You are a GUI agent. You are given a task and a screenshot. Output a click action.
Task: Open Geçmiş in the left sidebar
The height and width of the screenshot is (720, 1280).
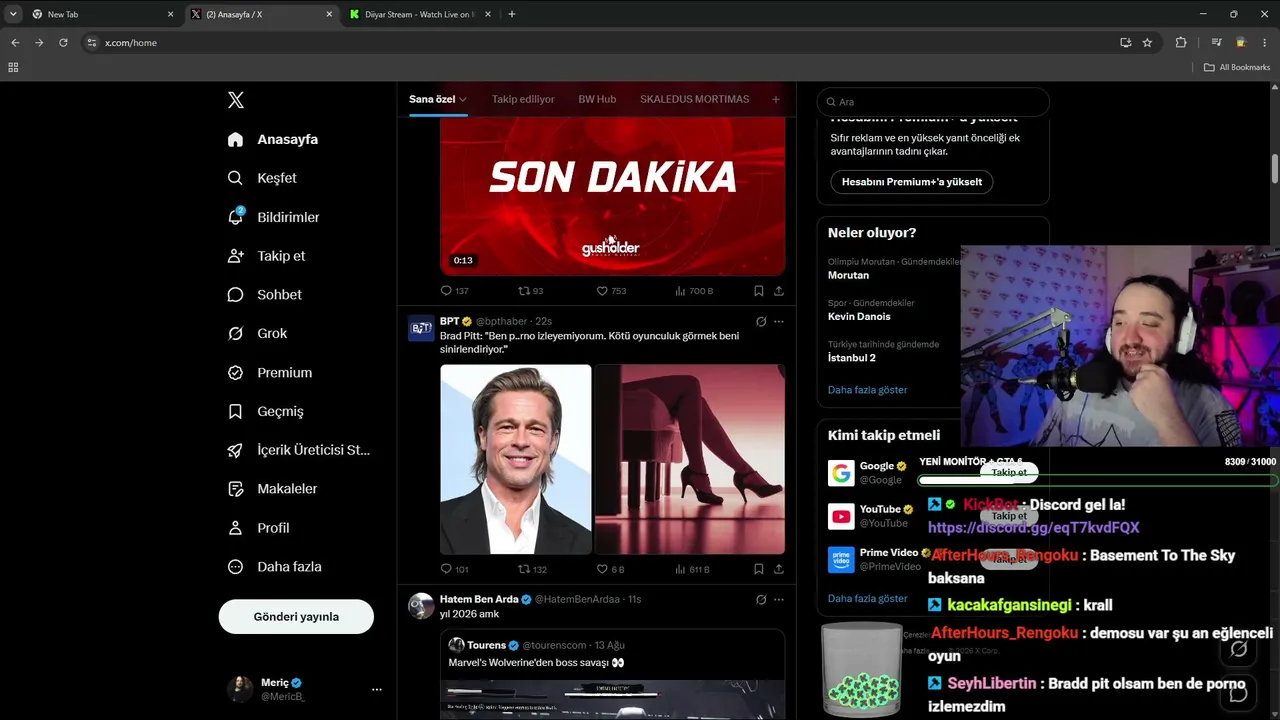tap(265, 411)
